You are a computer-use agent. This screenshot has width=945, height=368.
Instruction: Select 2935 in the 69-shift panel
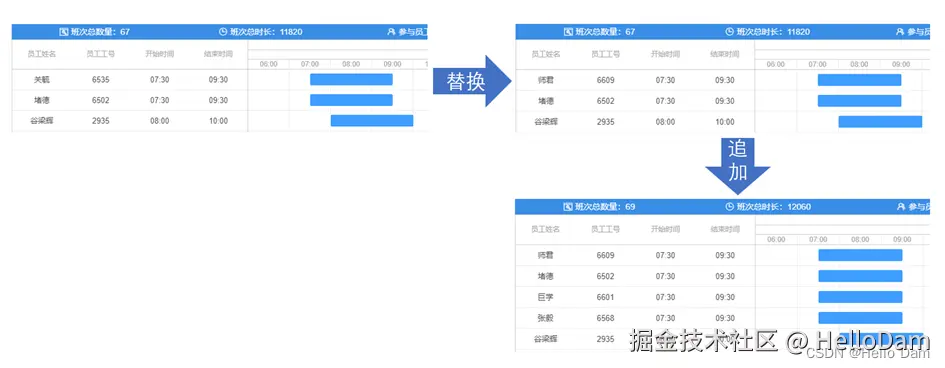click(606, 339)
